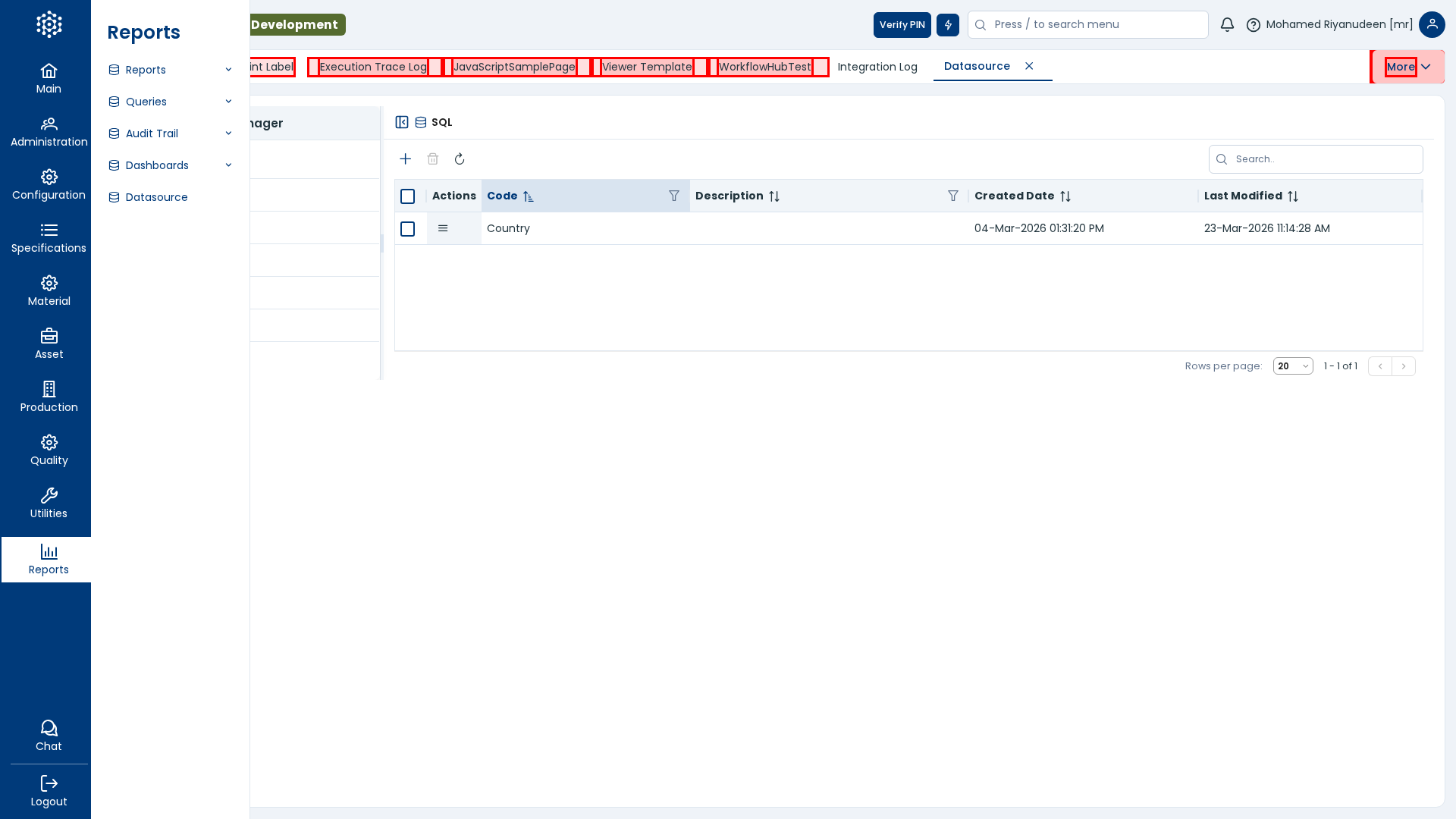Open the Chat icon in sidebar

[x=49, y=736]
